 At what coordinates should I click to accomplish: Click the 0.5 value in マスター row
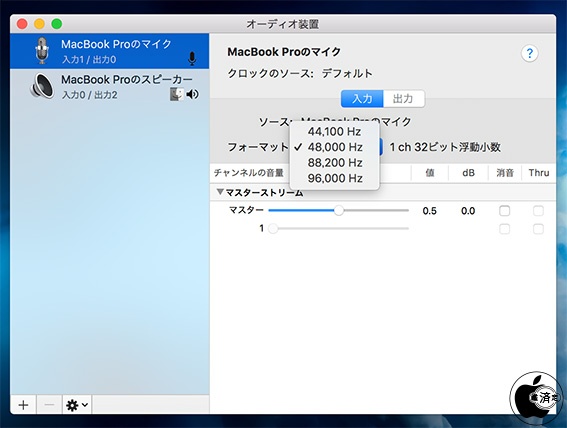pos(430,211)
